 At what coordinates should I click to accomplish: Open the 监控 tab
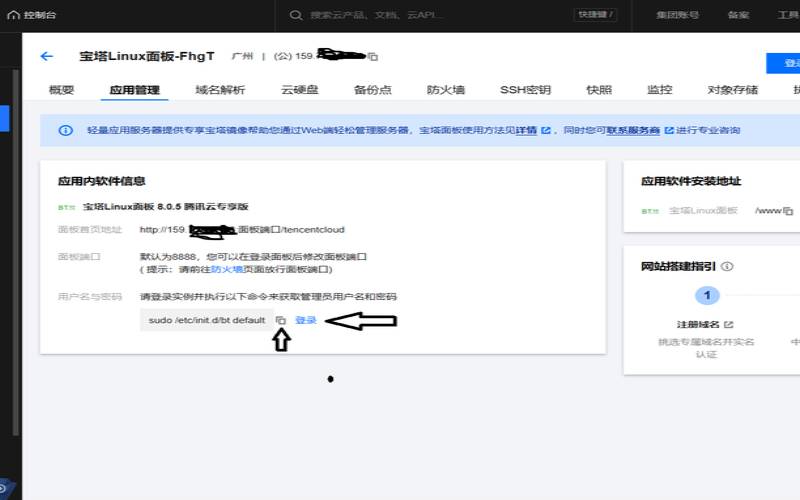659,90
